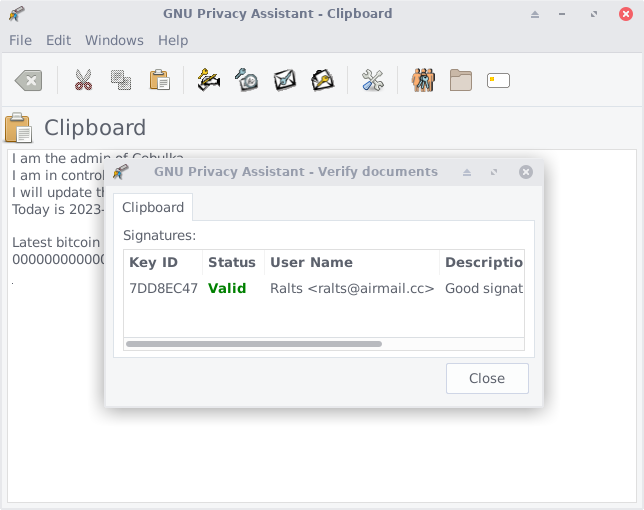Click the signatures list horizontal scrollbar
644x510 pixels.
coord(254,343)
